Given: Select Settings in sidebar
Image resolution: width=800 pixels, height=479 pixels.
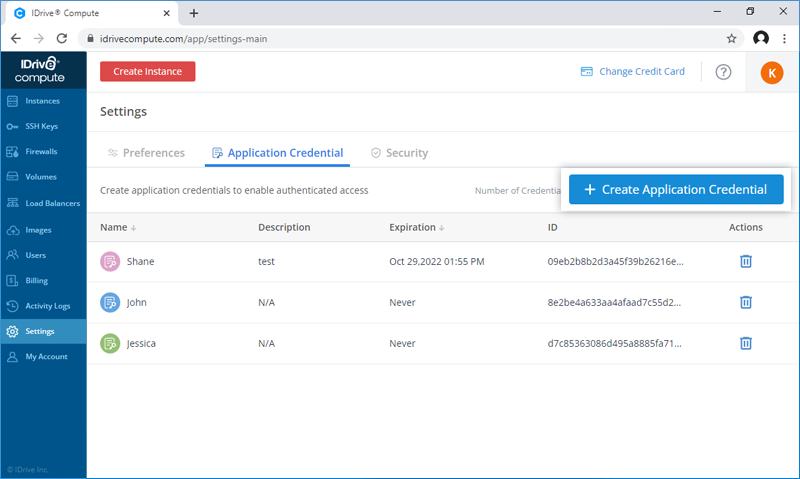Looking at the screenshot, I should pos(43,331).
